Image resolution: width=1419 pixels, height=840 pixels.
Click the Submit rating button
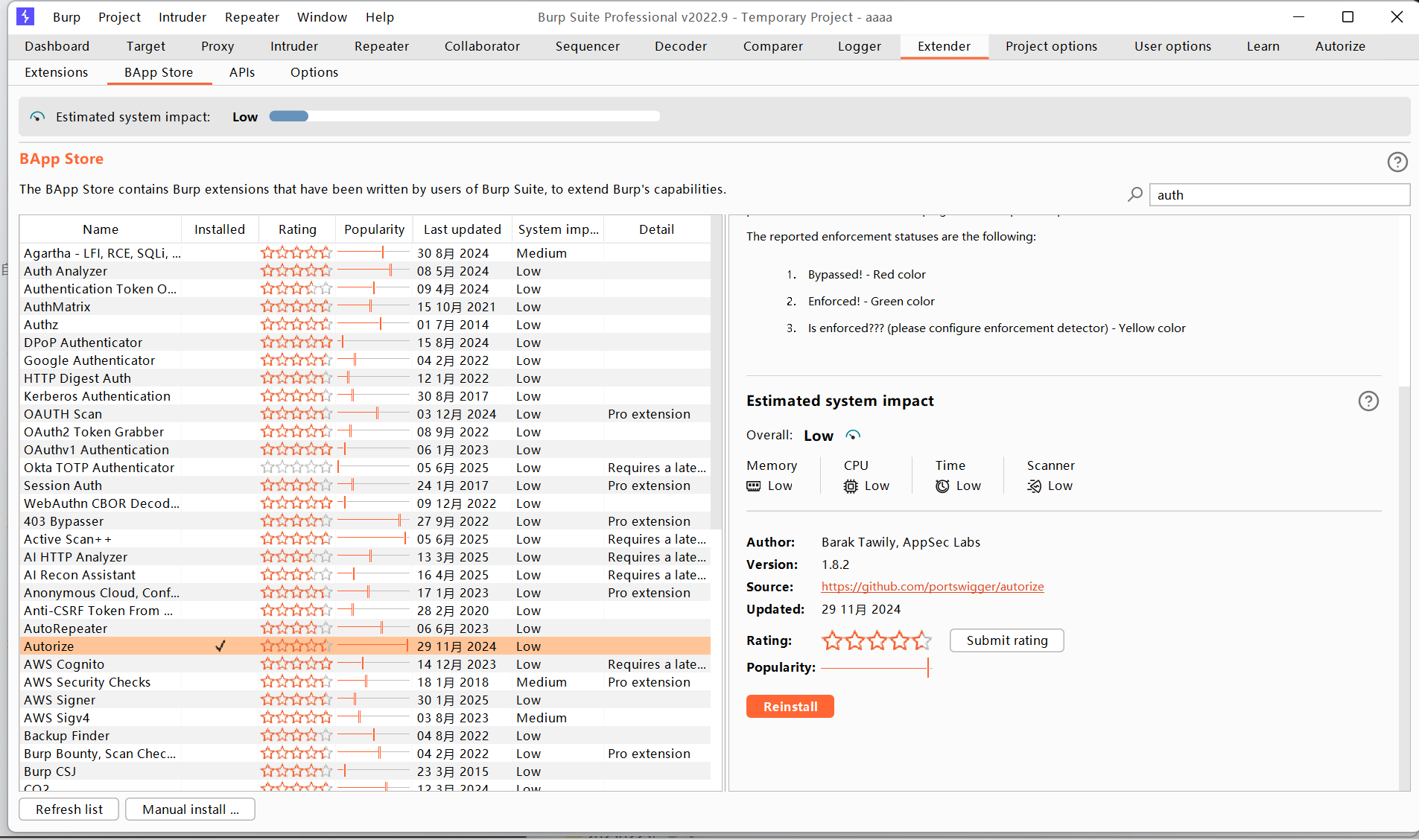(x=1007, y=640)
